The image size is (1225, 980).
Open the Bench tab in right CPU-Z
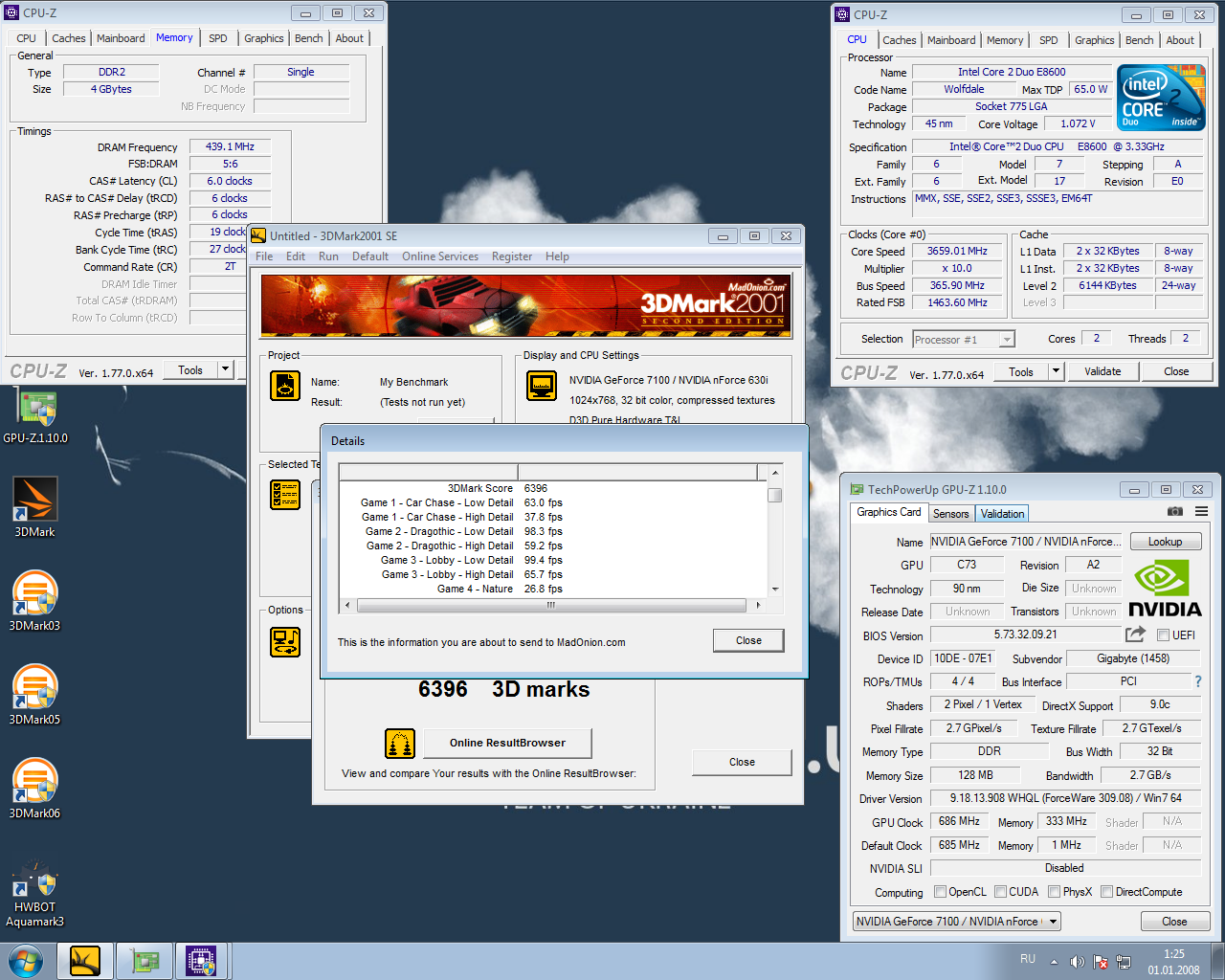[x=1139, y=40]
